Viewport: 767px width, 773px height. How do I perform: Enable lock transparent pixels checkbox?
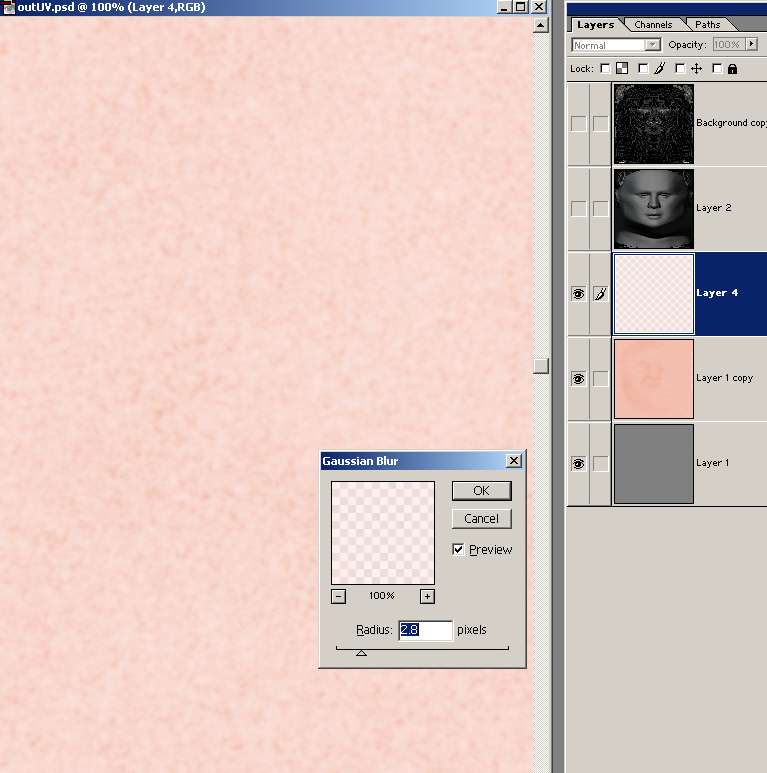tap(604, 69)
